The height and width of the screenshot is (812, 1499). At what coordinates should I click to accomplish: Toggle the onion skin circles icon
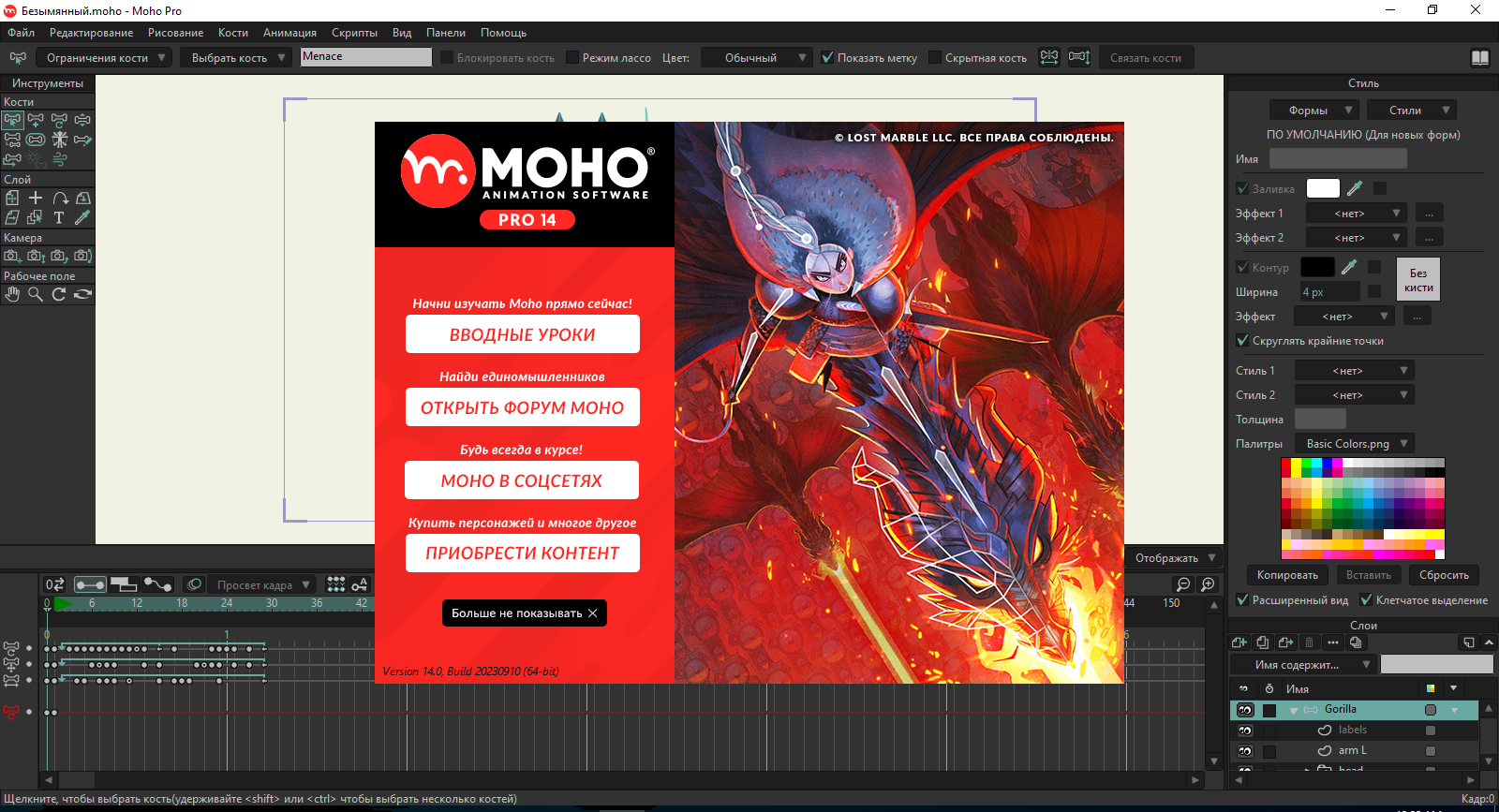tap(194, 584)
